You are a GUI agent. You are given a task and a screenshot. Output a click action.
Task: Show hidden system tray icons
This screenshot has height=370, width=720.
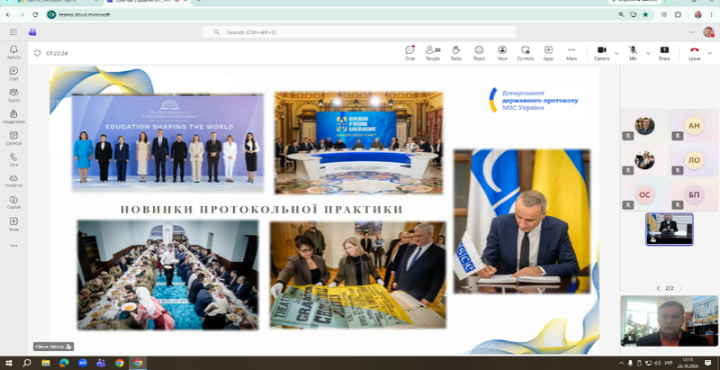point(622,363)
